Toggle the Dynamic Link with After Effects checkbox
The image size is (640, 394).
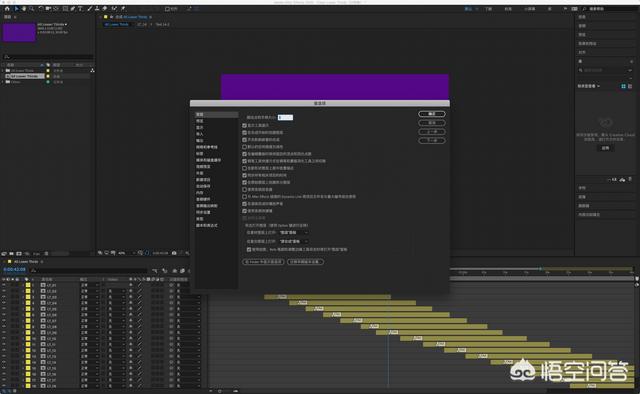coord(244,196)
